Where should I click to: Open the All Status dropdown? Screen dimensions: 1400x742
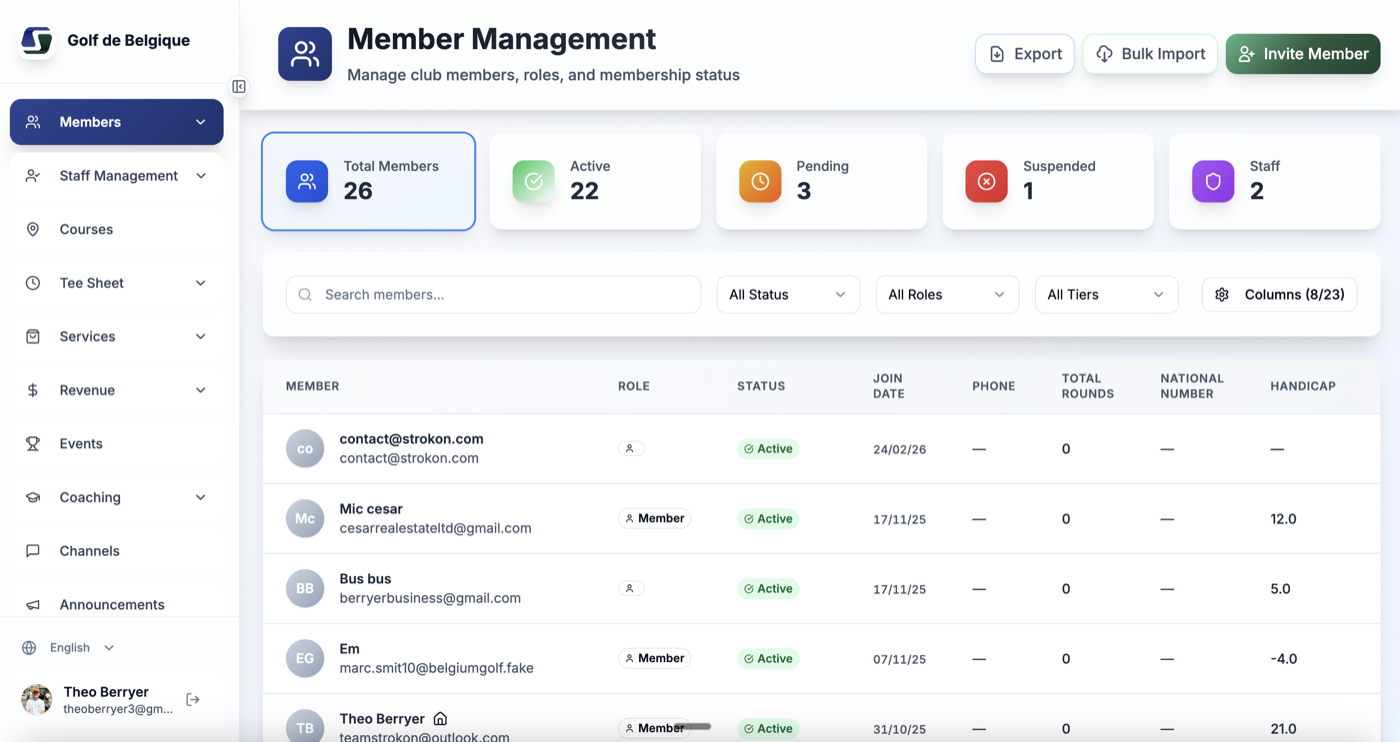(788, 295)
